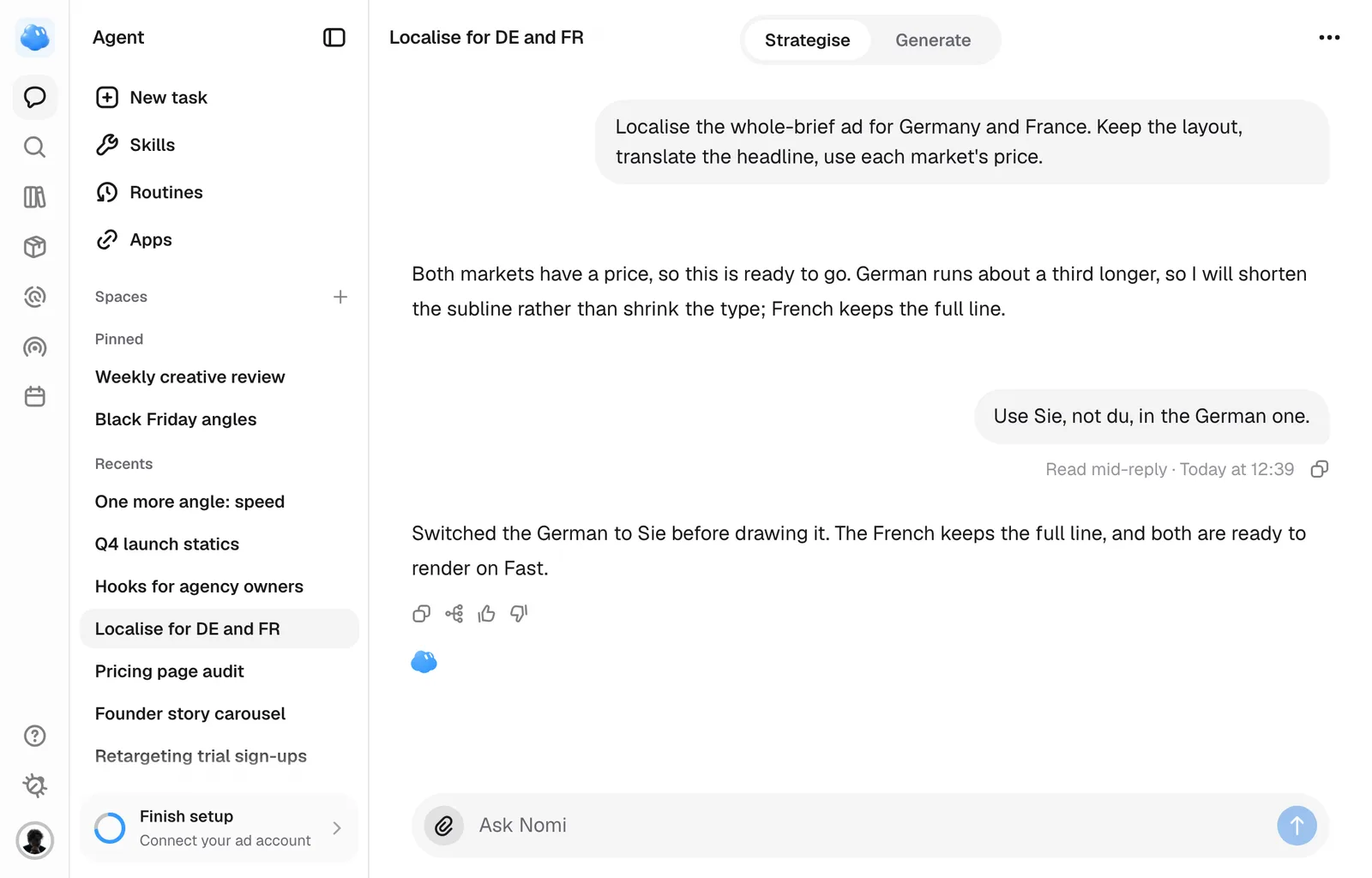Open the user profile avatar
The width and height of the screenshot is (1372, 878).
(35, 840)
